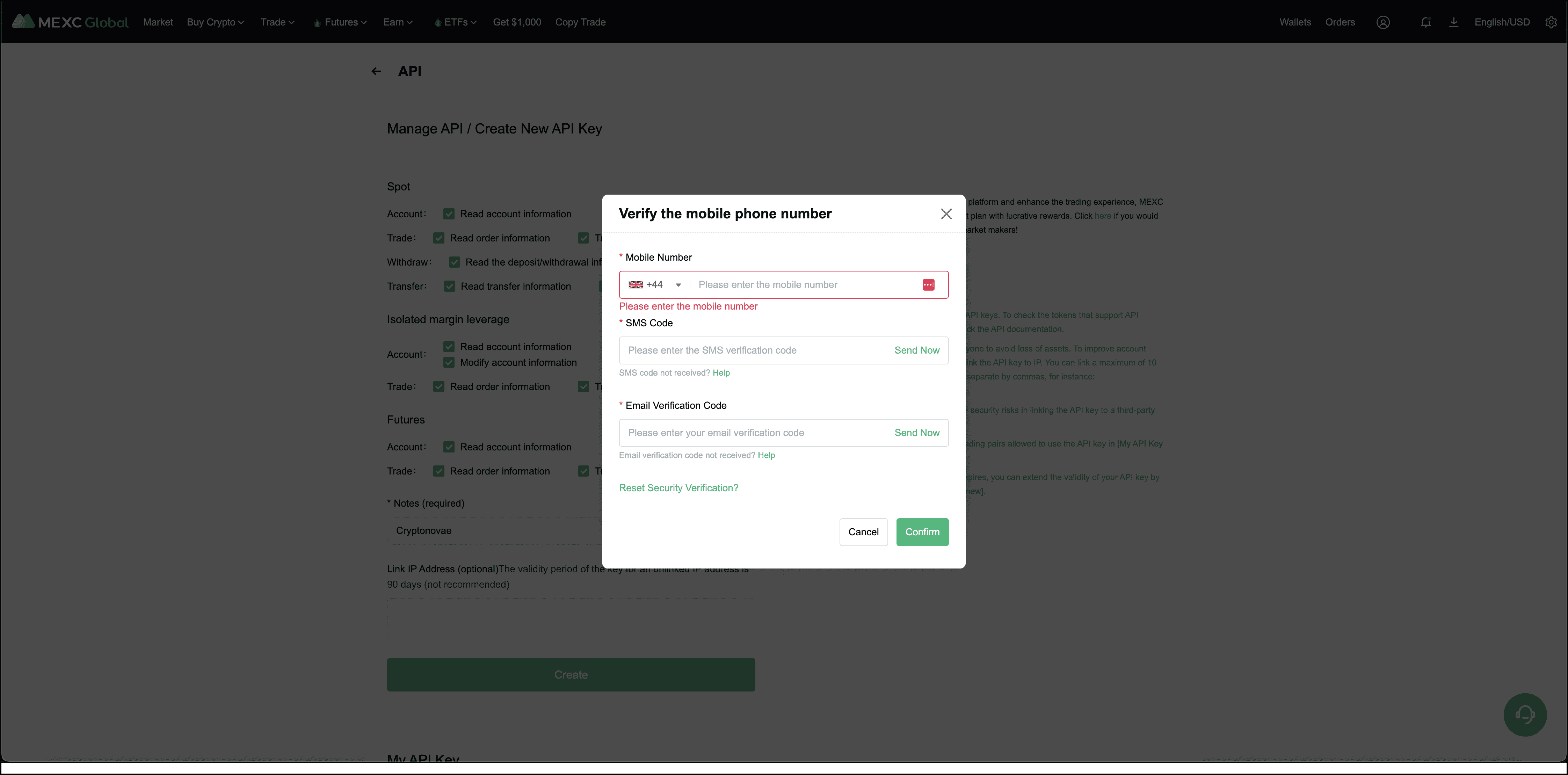
Task: Toggle Spot Read account information checkbox
Action: (449, 214)
